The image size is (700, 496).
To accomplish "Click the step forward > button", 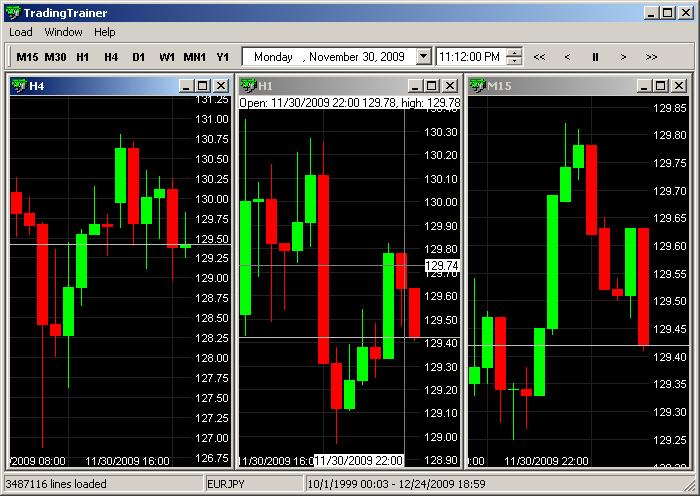I will coord(623,57).
